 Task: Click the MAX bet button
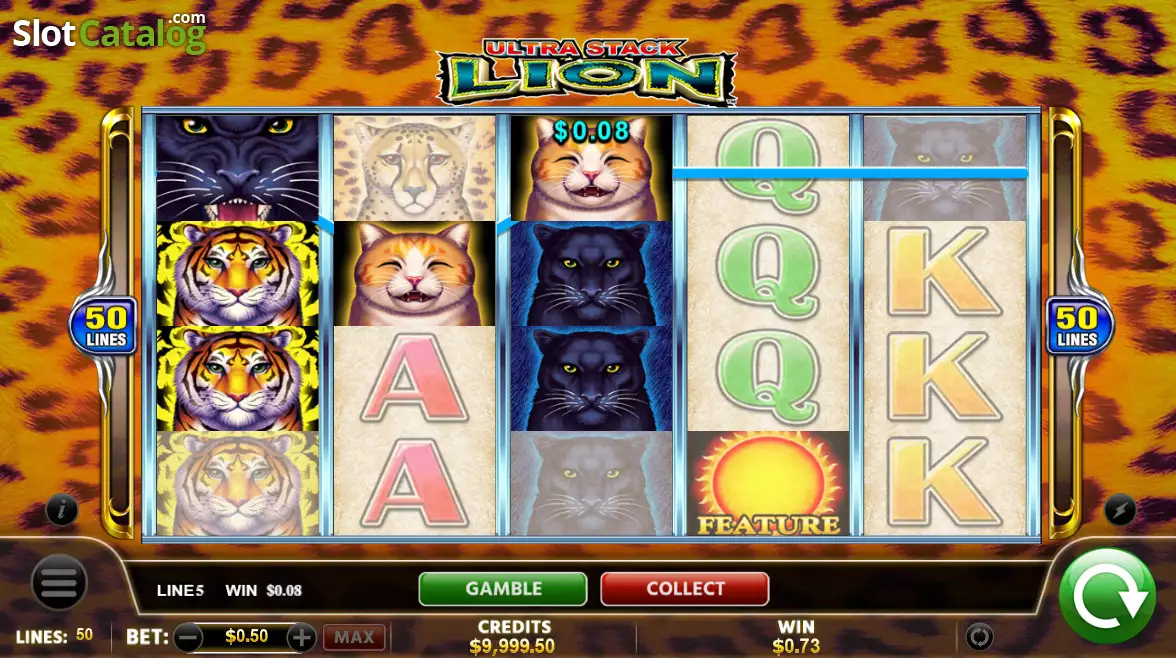(354, 638)
